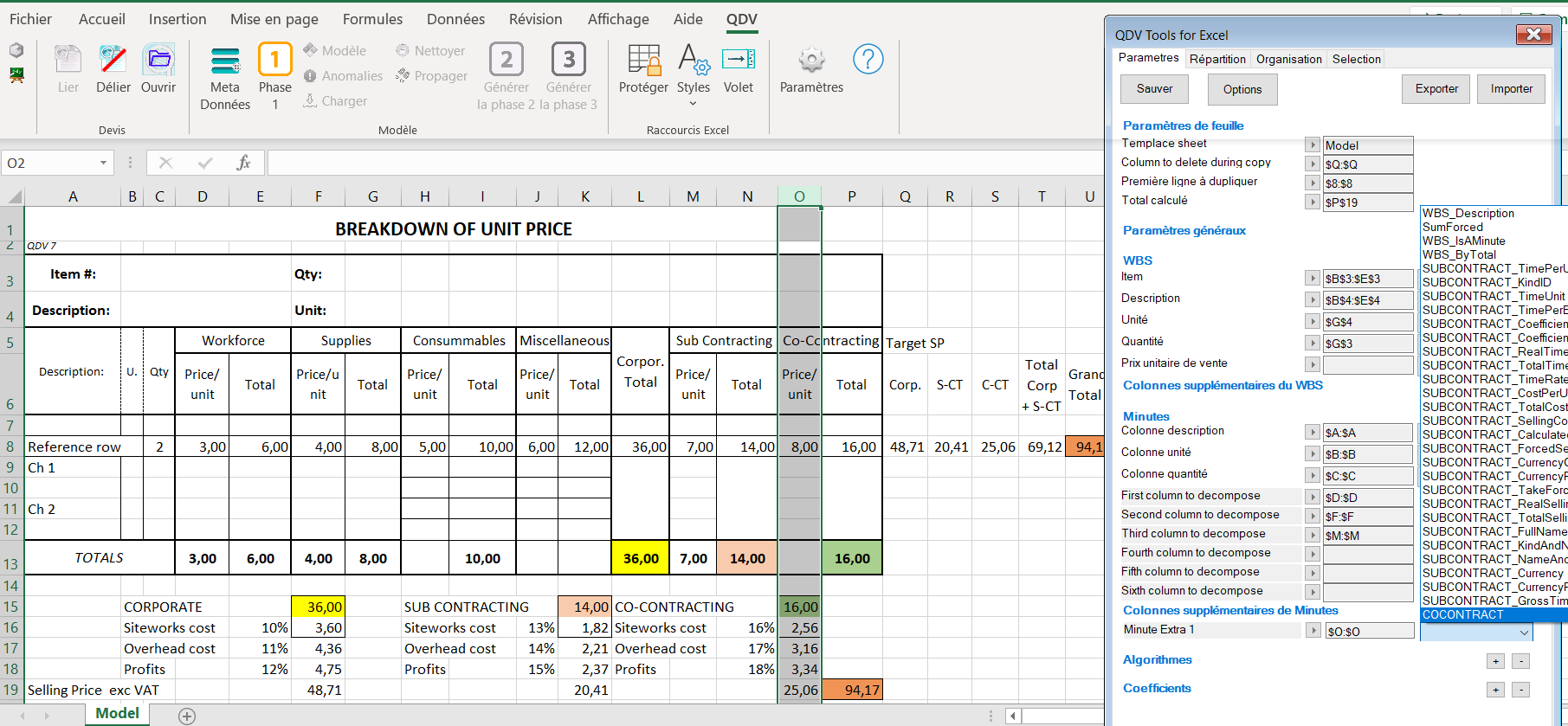The image size is (1568, 726).
Task: Open the Selection tab in QDV Tools
Action: [1356, 59]
